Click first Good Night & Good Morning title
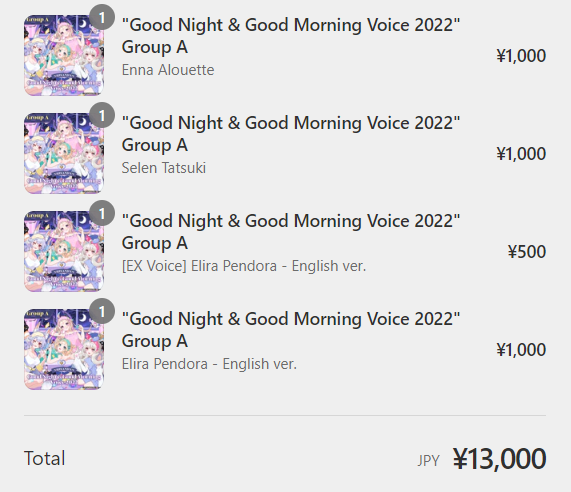The width and height of the screenshot is (571, 492). point(291,36)
